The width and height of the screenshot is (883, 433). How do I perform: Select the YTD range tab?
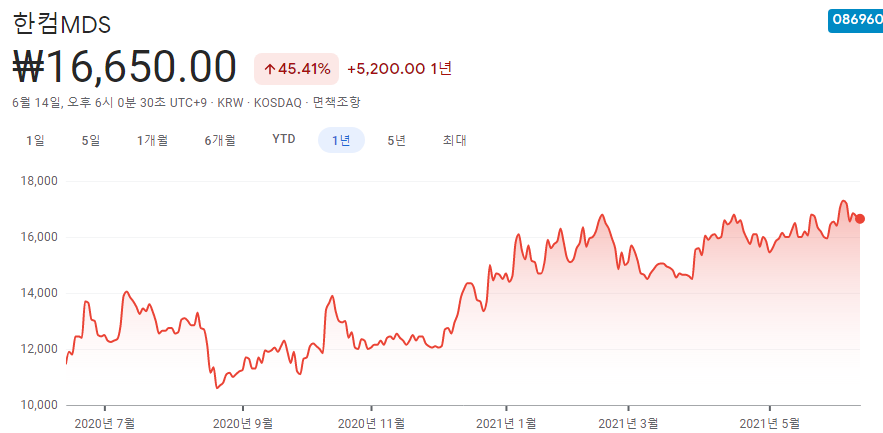(x=284, y=140)
